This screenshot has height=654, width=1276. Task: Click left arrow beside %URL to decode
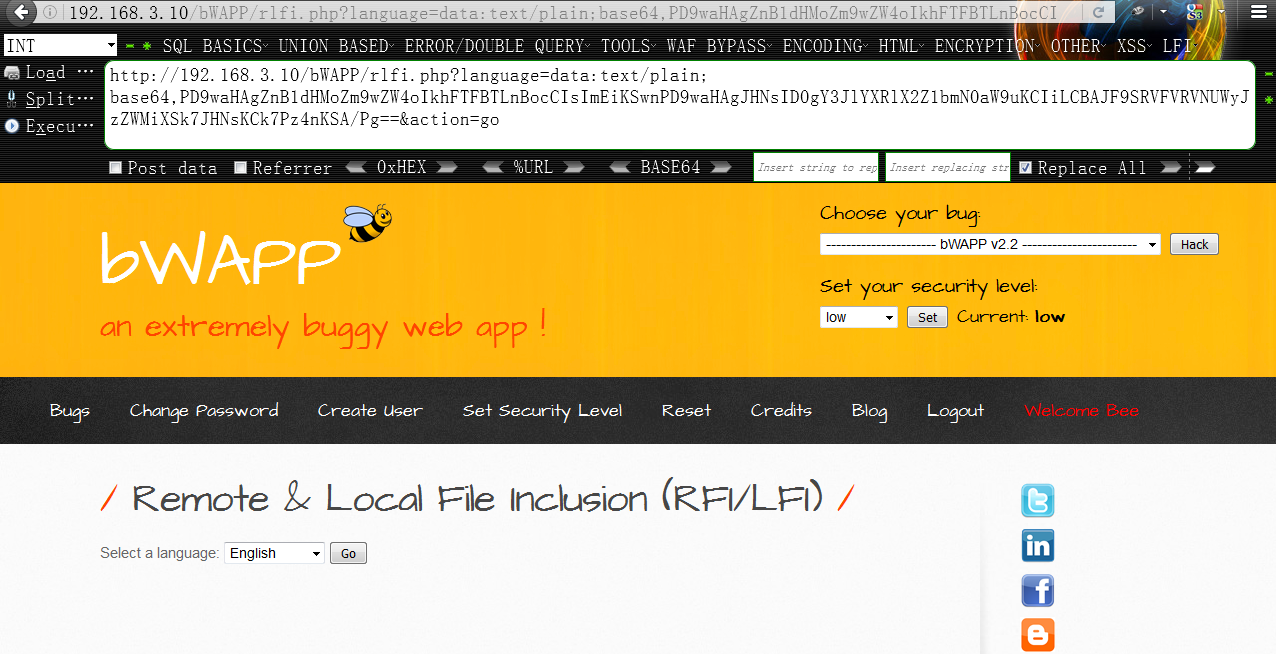[494, 167]
